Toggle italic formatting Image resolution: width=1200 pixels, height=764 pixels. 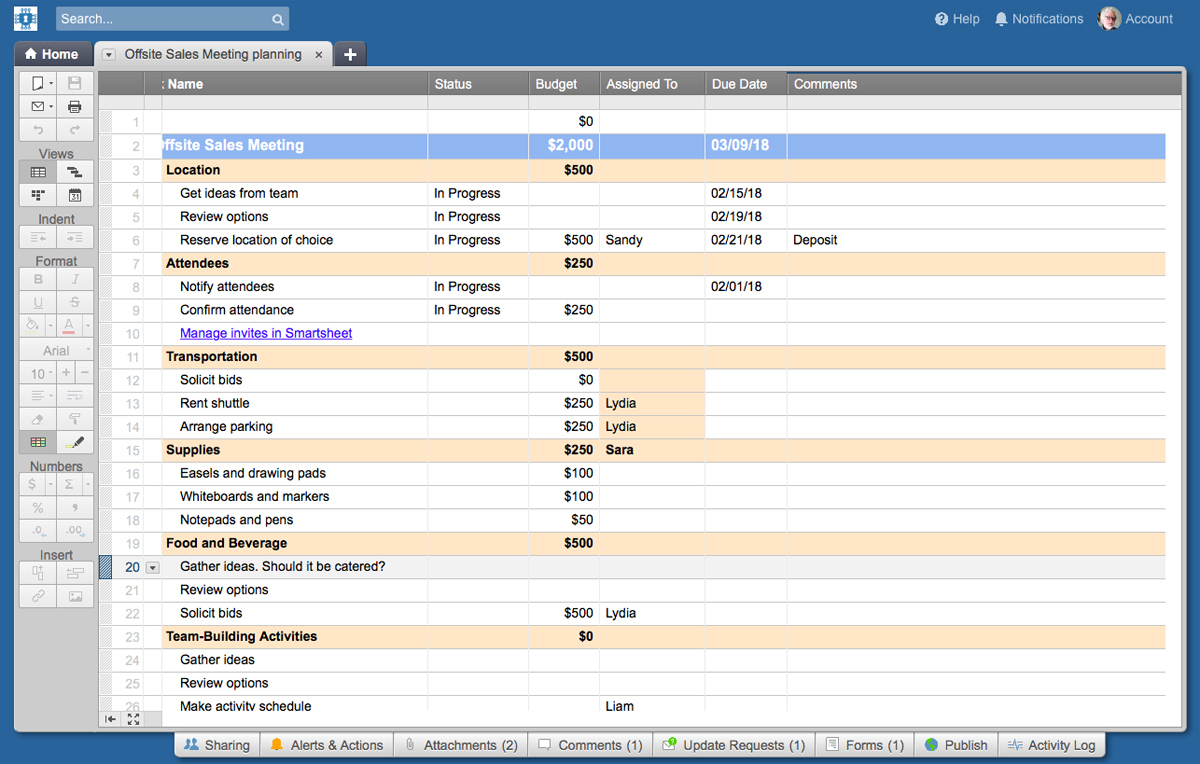point(75,279)
